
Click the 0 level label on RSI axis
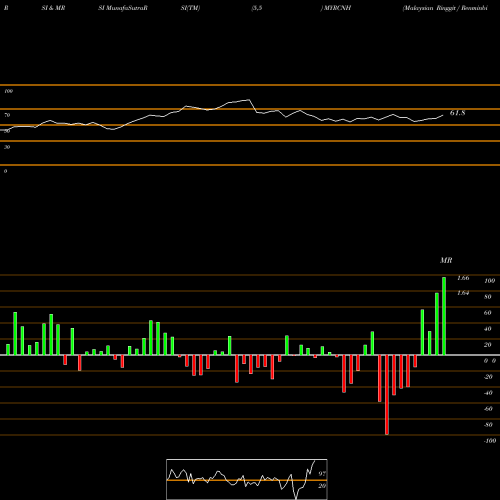[5, 171]
